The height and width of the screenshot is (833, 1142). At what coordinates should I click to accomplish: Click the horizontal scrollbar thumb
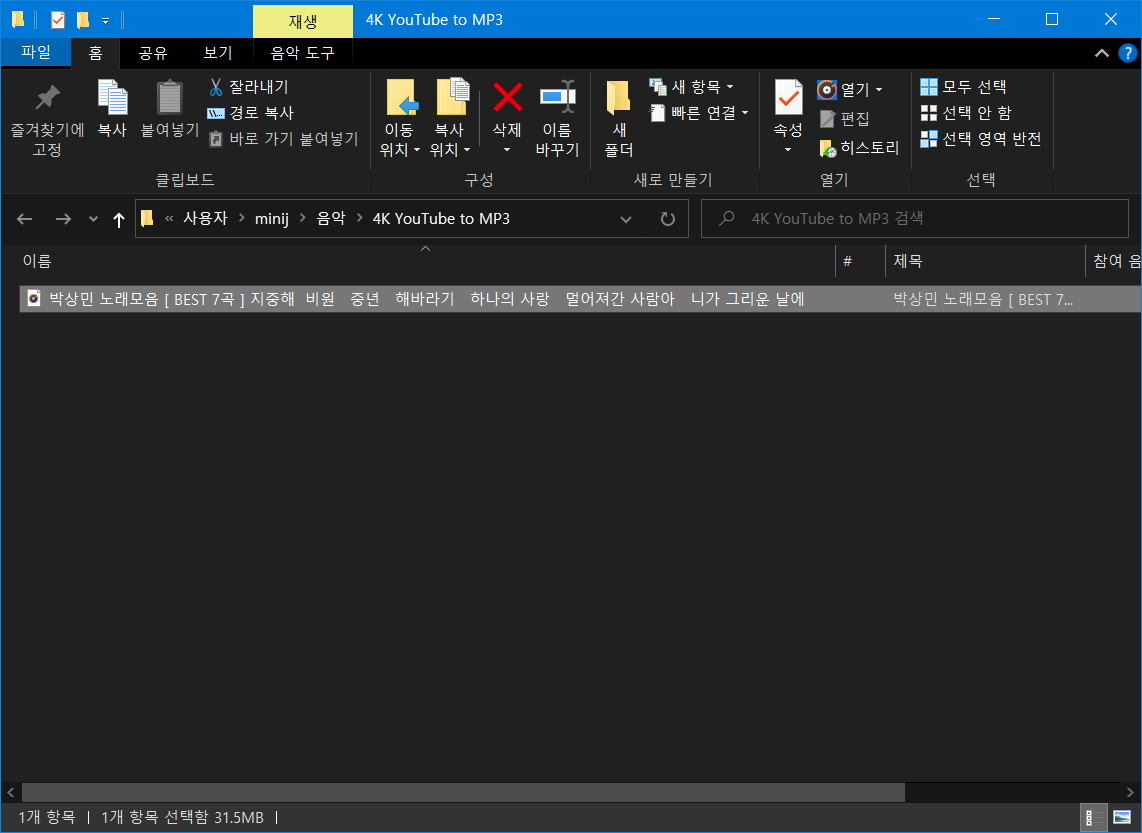(463, 792)
